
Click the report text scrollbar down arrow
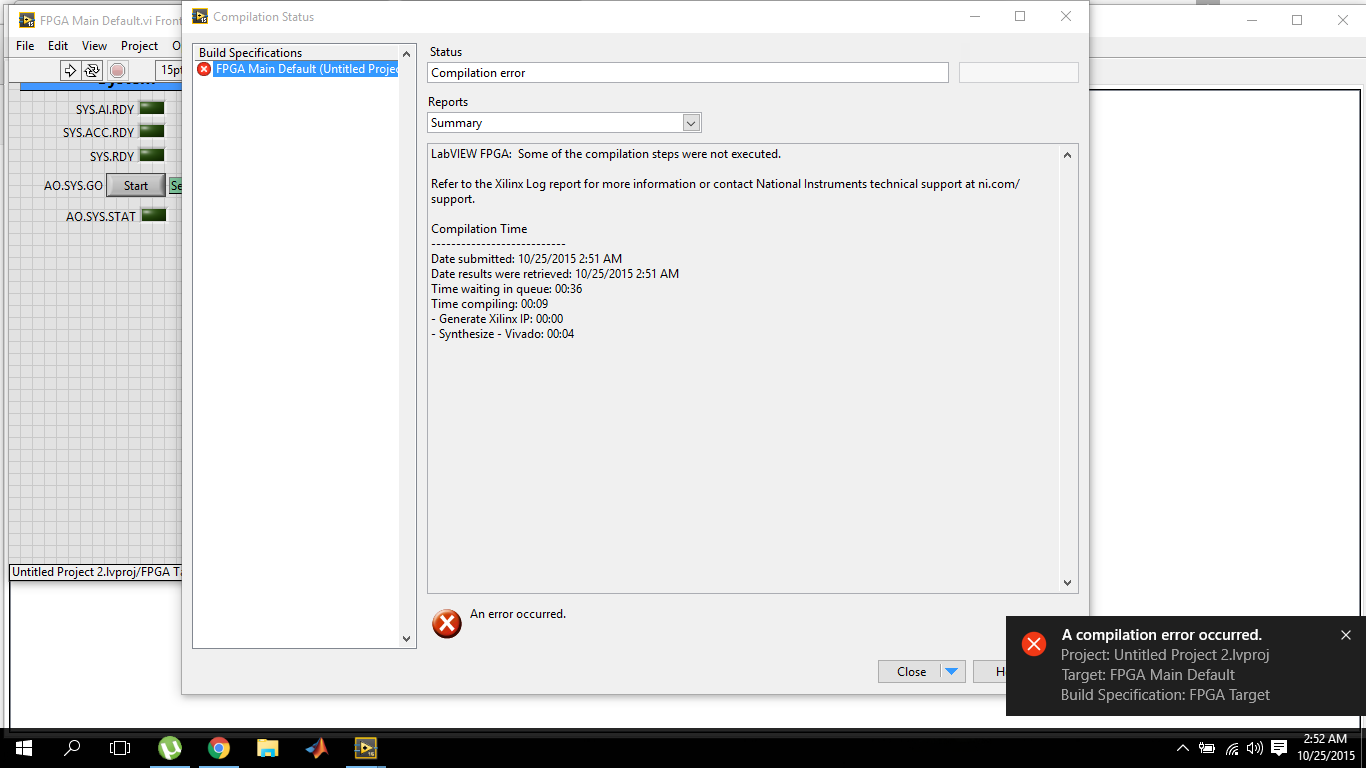pyautogui.click(x=1067, y=583)
